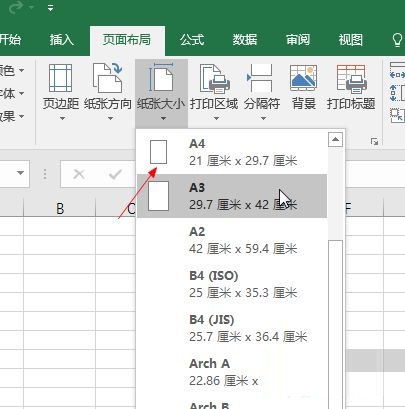Screen dimensions: 405x409
Task: Click the paper size list scroll-up arrow
Action: (335, 139)
